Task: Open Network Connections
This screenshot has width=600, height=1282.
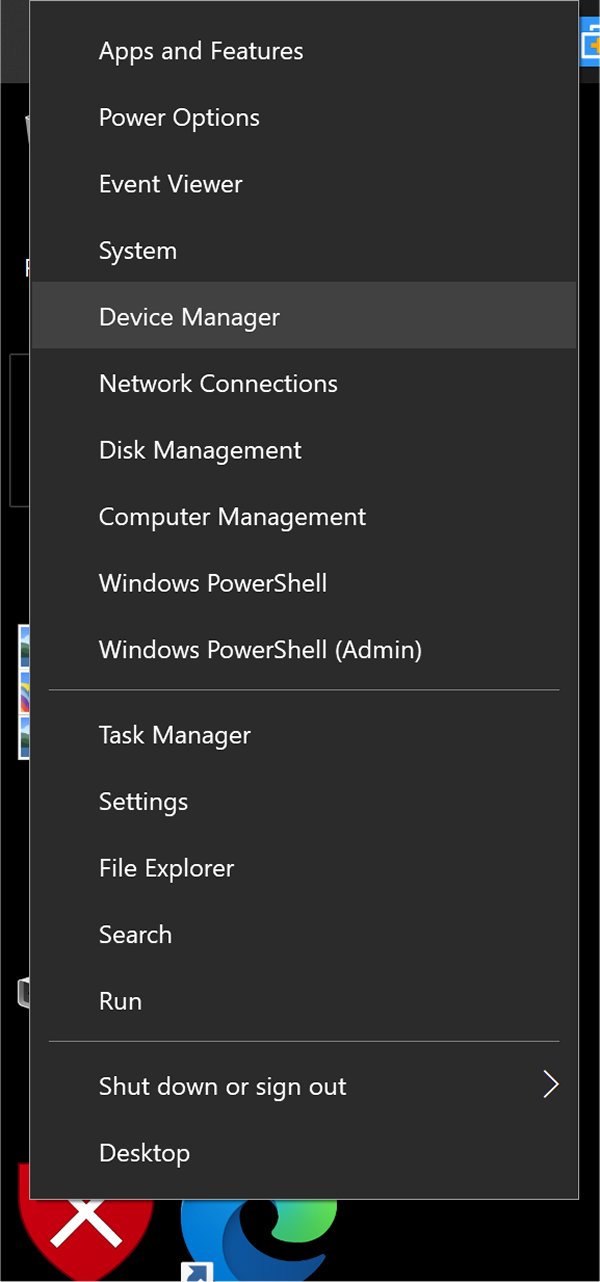Action: (x=218, y=383)
